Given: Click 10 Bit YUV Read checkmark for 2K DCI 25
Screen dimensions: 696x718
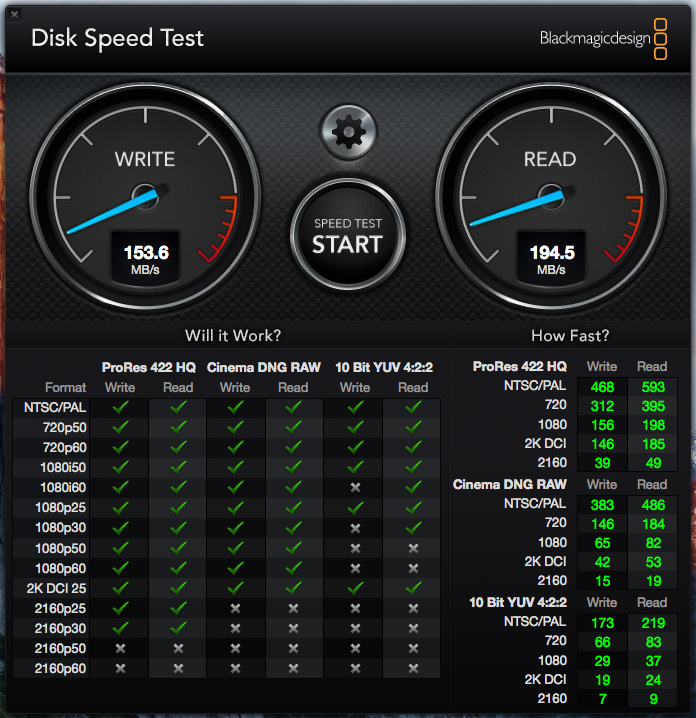Looking at the screenshot, I should pos(413,587).
